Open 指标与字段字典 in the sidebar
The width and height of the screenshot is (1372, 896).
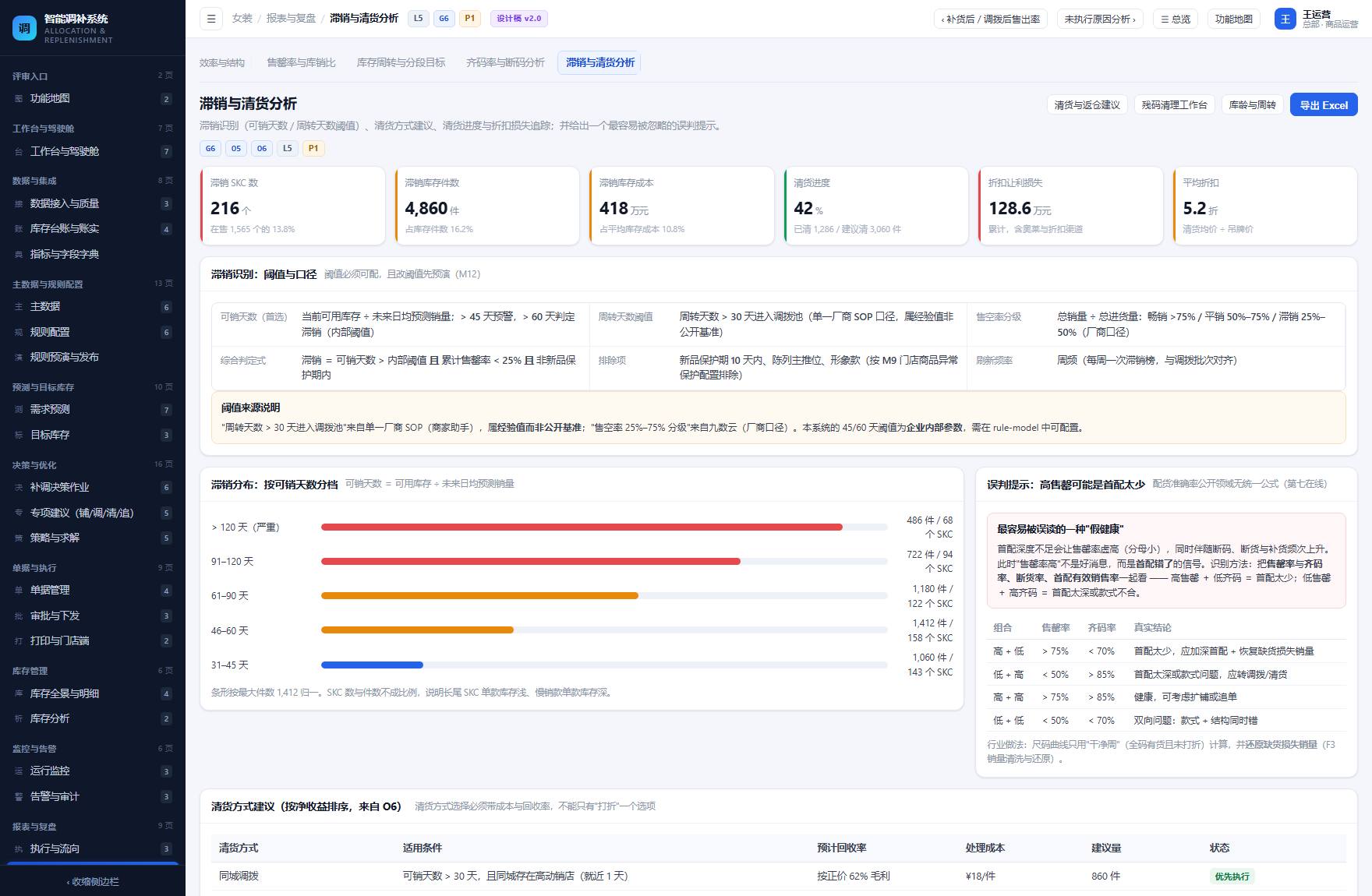coord(93,254)
